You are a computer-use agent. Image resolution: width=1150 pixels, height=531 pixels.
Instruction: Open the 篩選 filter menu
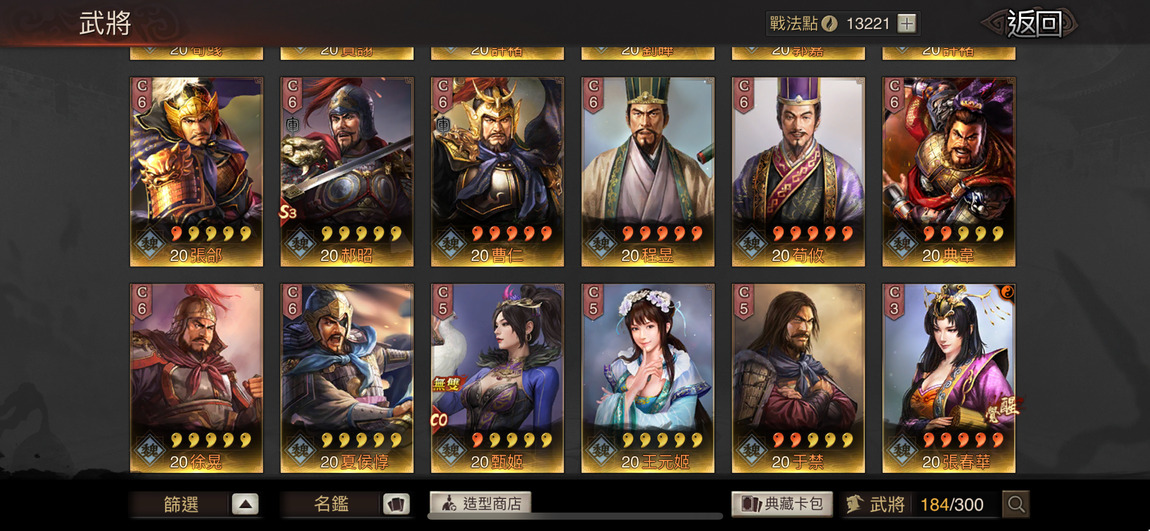[x=195, y=504]
